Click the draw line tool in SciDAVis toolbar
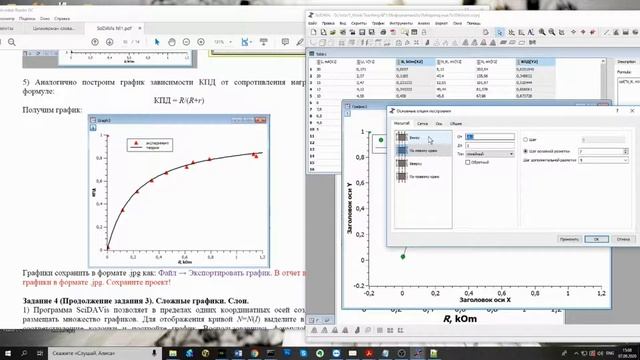 [606, 32]
